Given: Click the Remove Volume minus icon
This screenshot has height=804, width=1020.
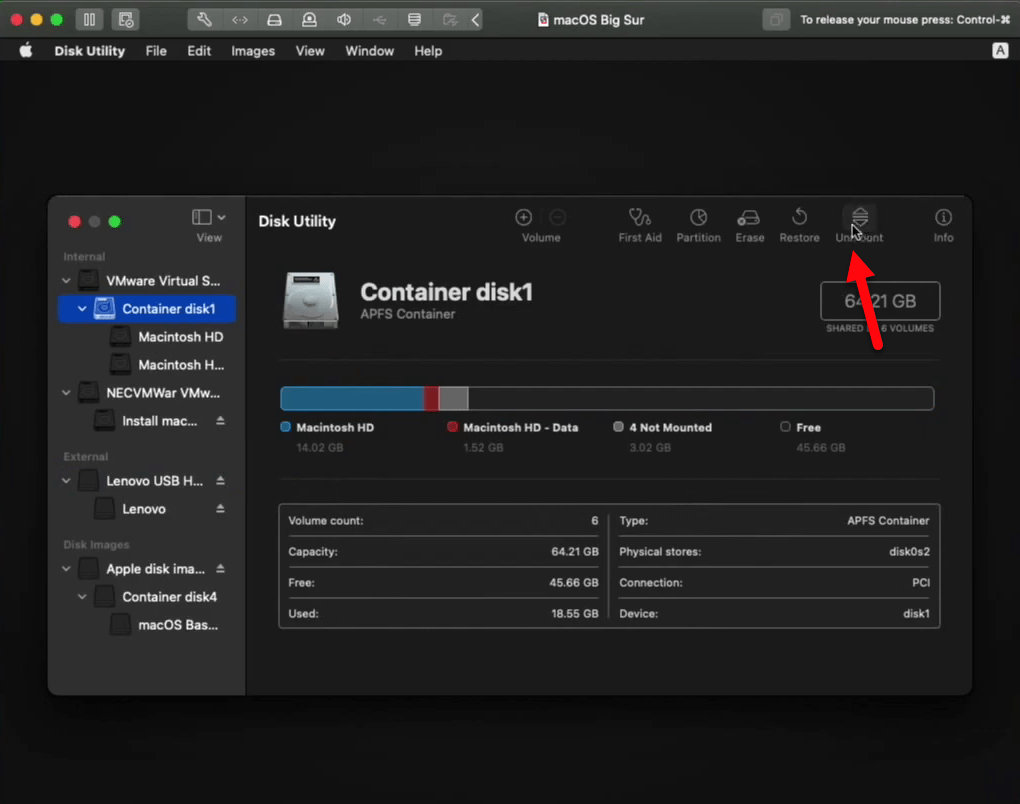Looking at the screenshot, I should (x=557, y=217).
